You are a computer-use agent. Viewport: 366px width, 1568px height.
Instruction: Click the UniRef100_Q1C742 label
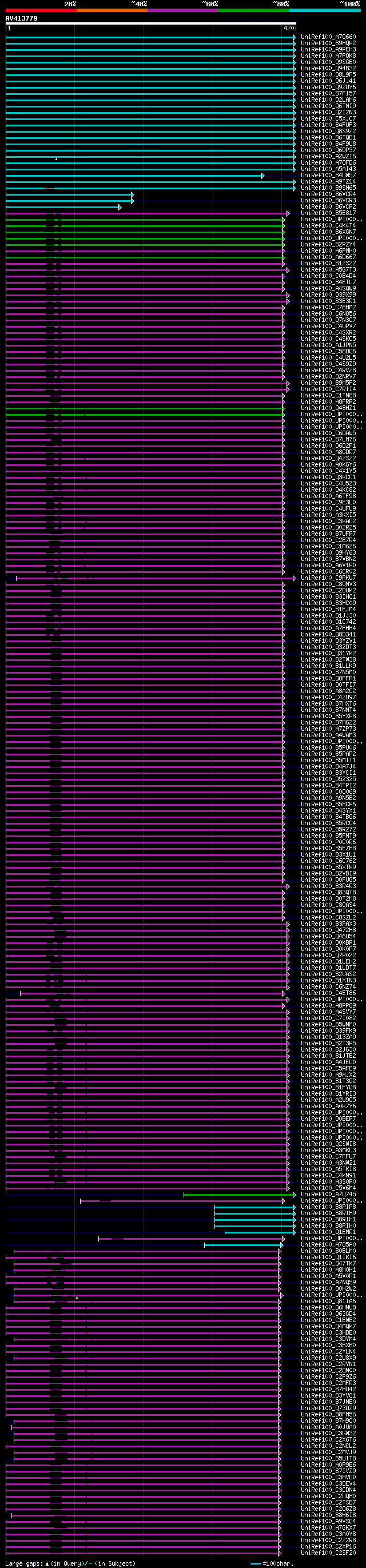click(328, 622)
